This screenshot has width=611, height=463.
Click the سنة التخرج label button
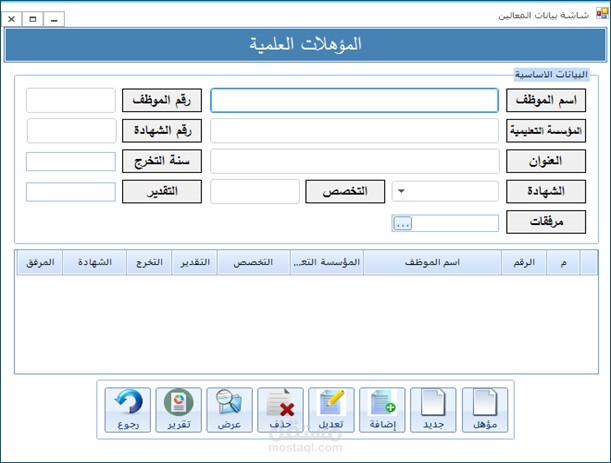pos(162,161)
